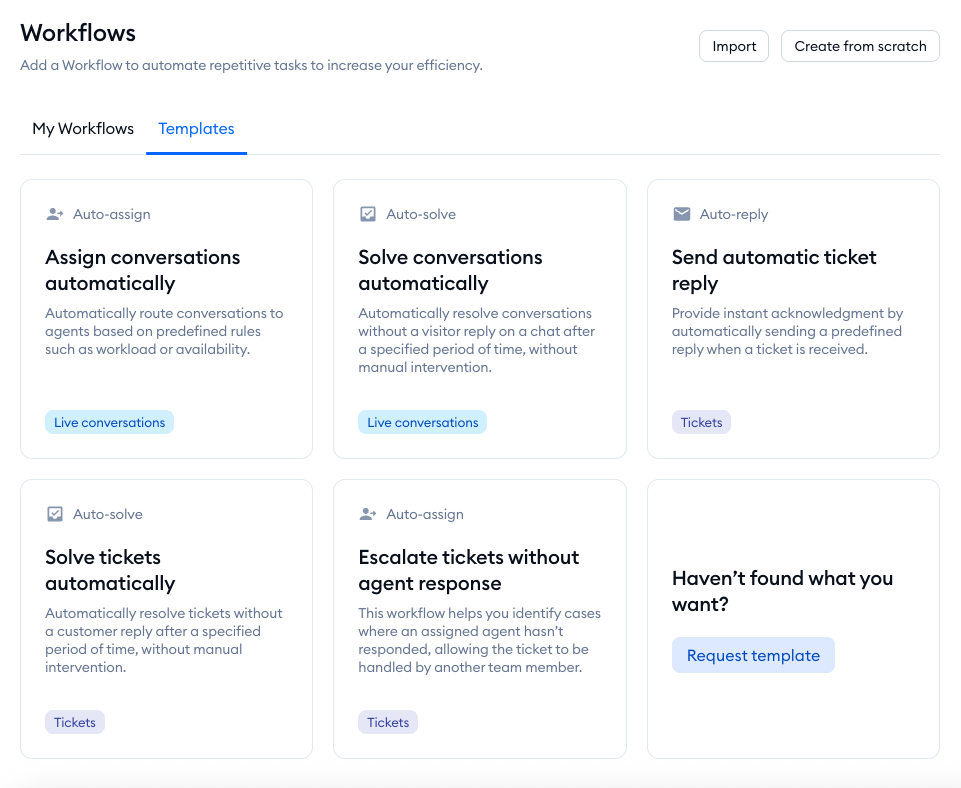Click the Import button

[734, 47]
